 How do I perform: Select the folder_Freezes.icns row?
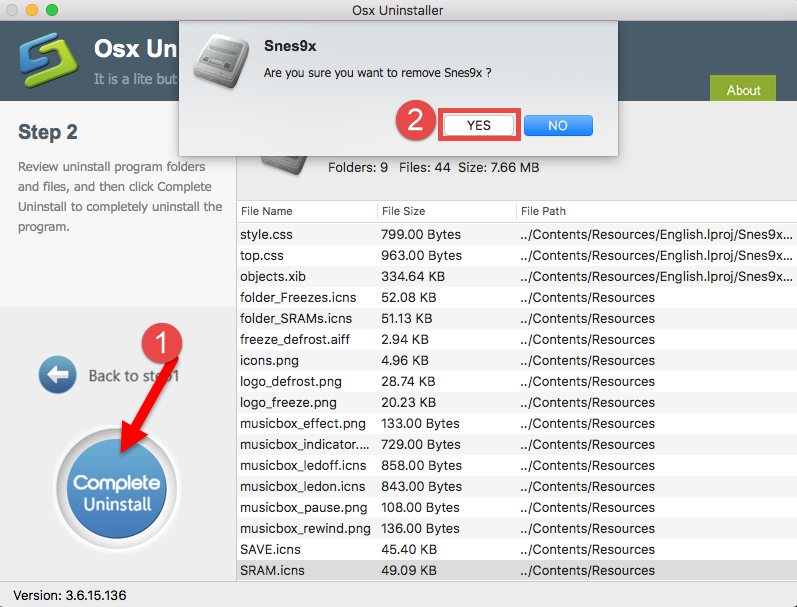pos(516,297)
